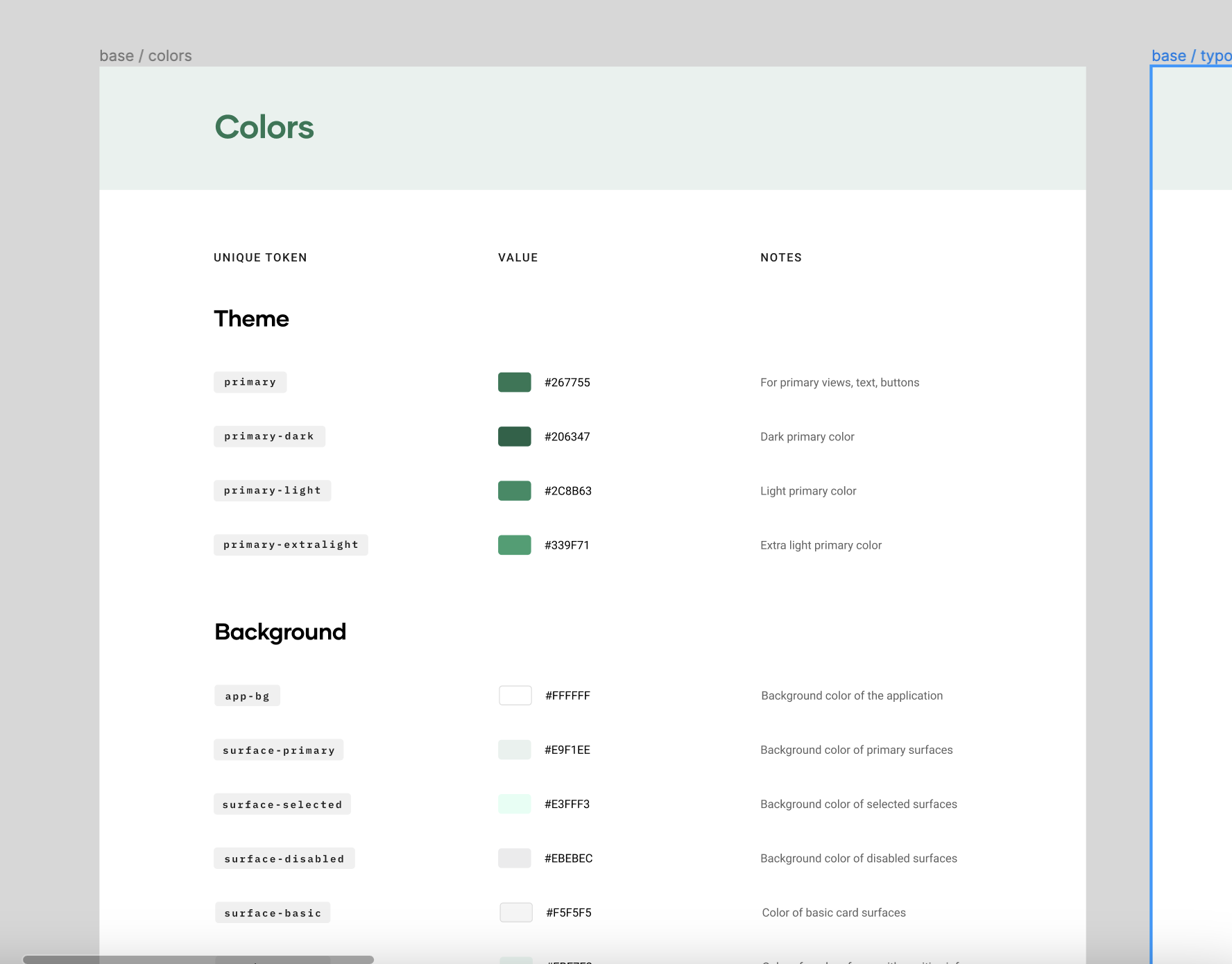Click the white app-bg color swatch
Image resolution: width=1232 pixels, height=964 pixels.
point(515,696)
